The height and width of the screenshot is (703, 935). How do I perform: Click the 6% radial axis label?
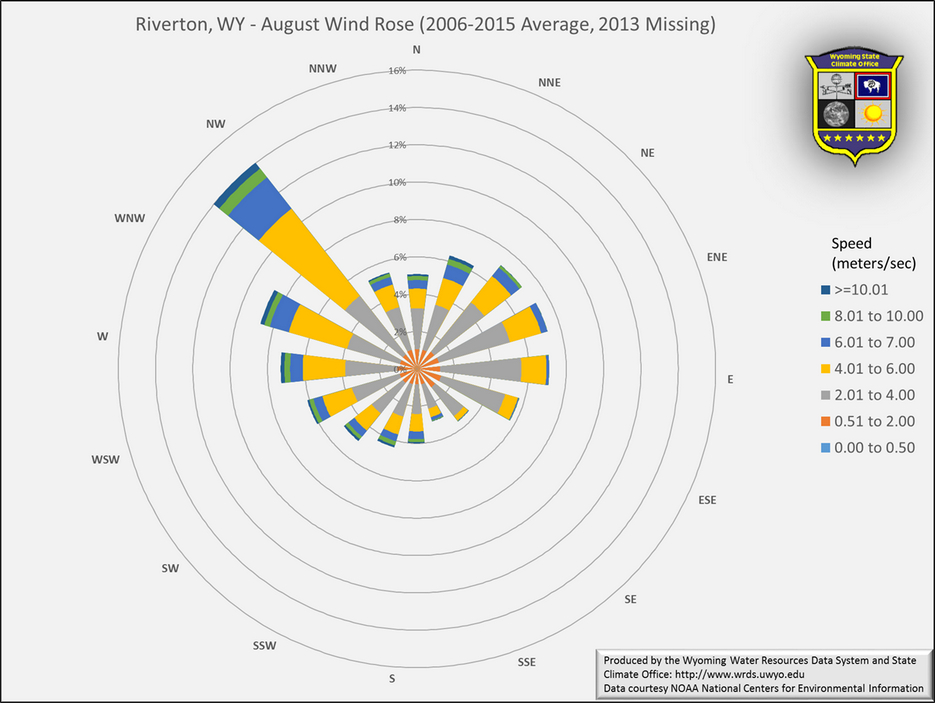pos(400,257)
